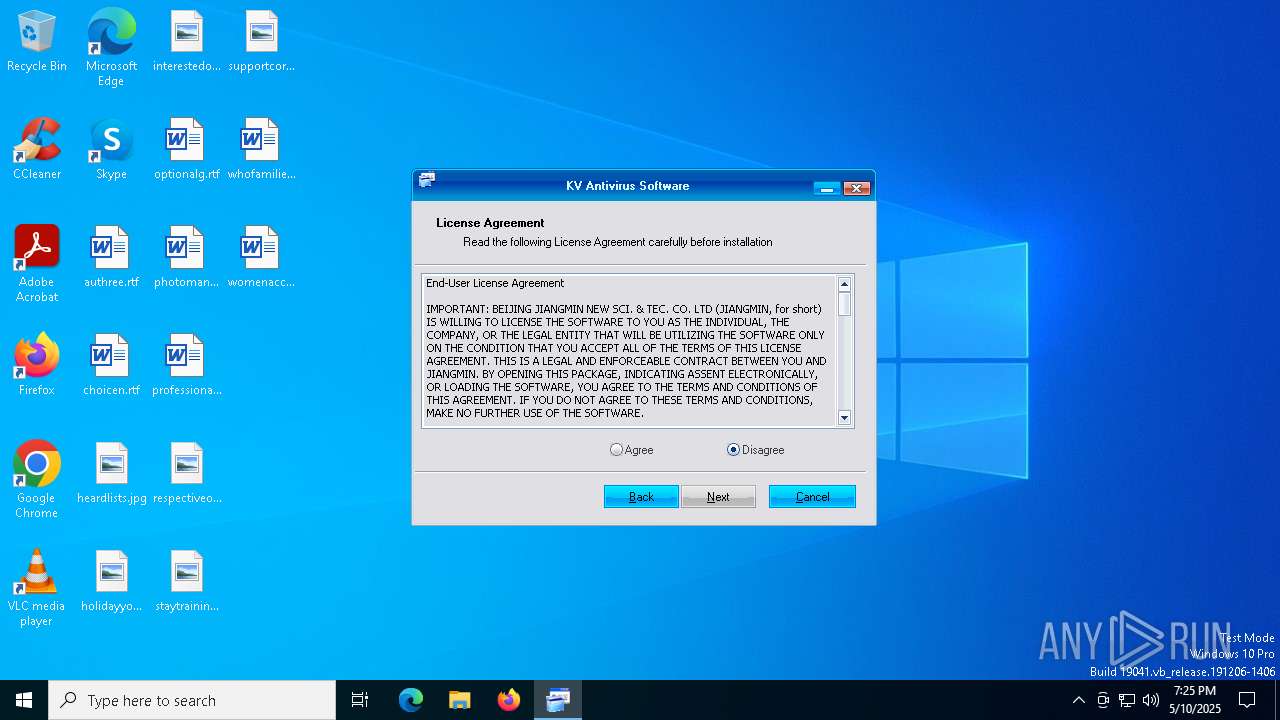Screen dimensions: 1280x720
Task: Open the Recycle Bin desktop icon
Action: 37,42
